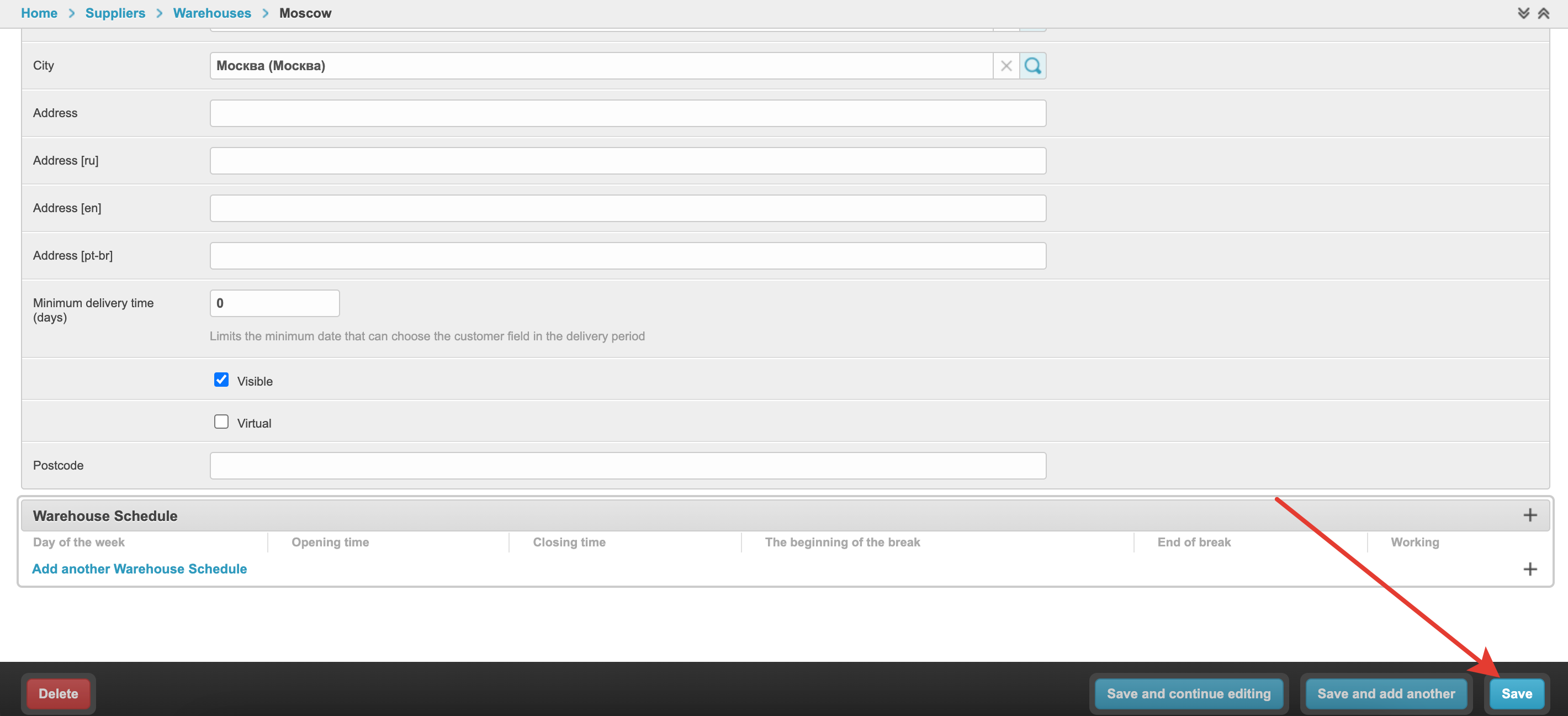Enable the Virtual checkbox
Screen dimensions: 1568x716
coord(221,422)
